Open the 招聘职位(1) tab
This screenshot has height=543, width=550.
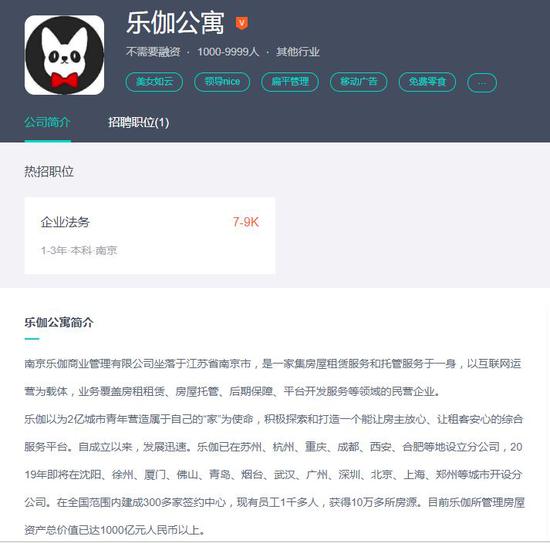point(139,122)
